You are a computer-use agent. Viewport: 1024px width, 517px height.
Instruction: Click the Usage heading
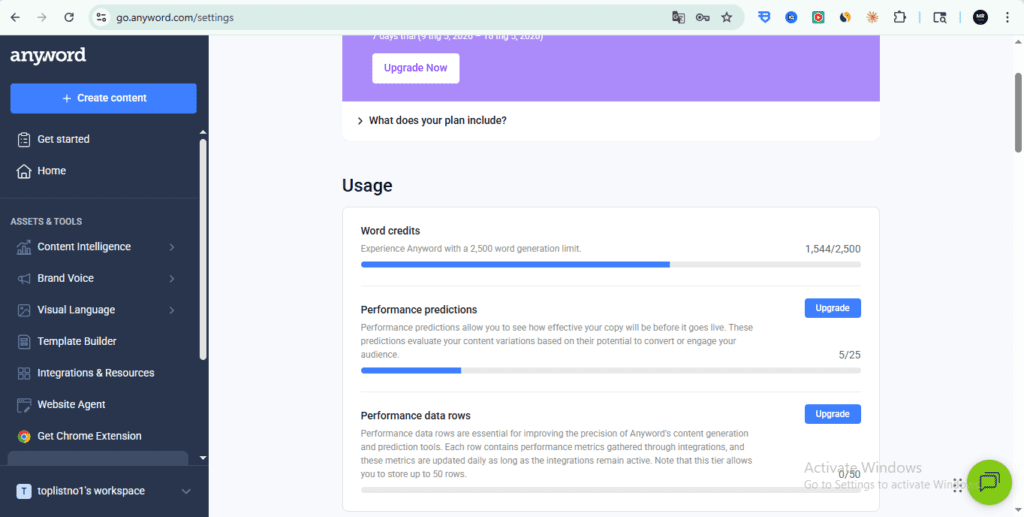[367, 185]
